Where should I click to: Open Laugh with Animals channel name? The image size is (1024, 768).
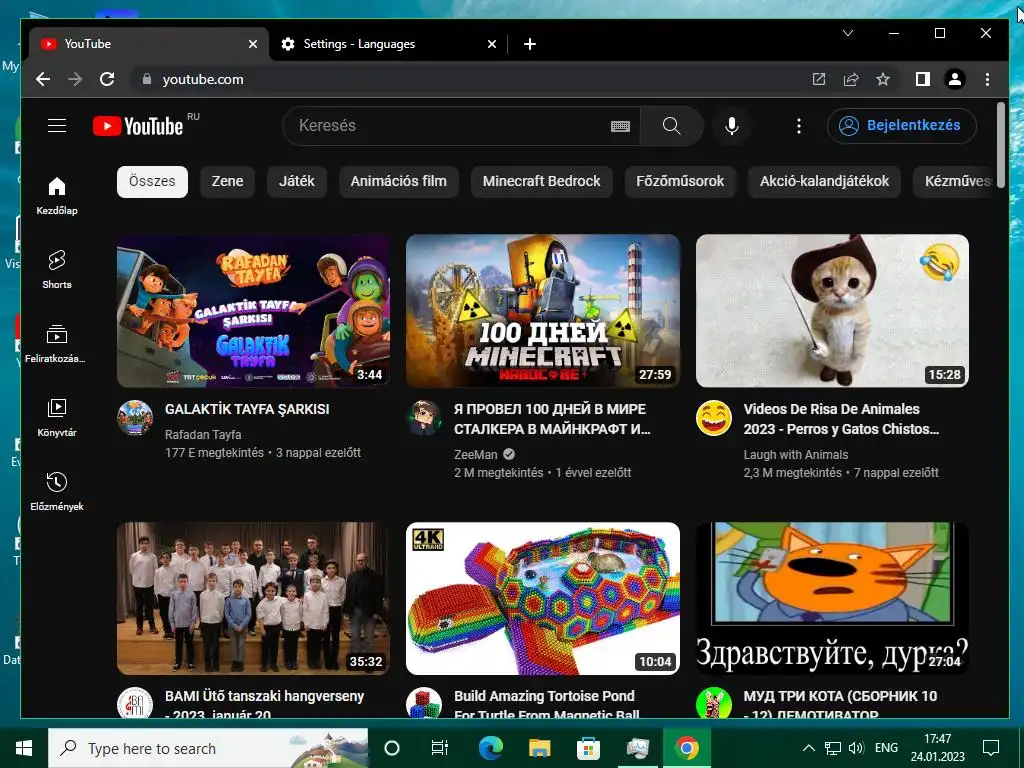point(795,455)
